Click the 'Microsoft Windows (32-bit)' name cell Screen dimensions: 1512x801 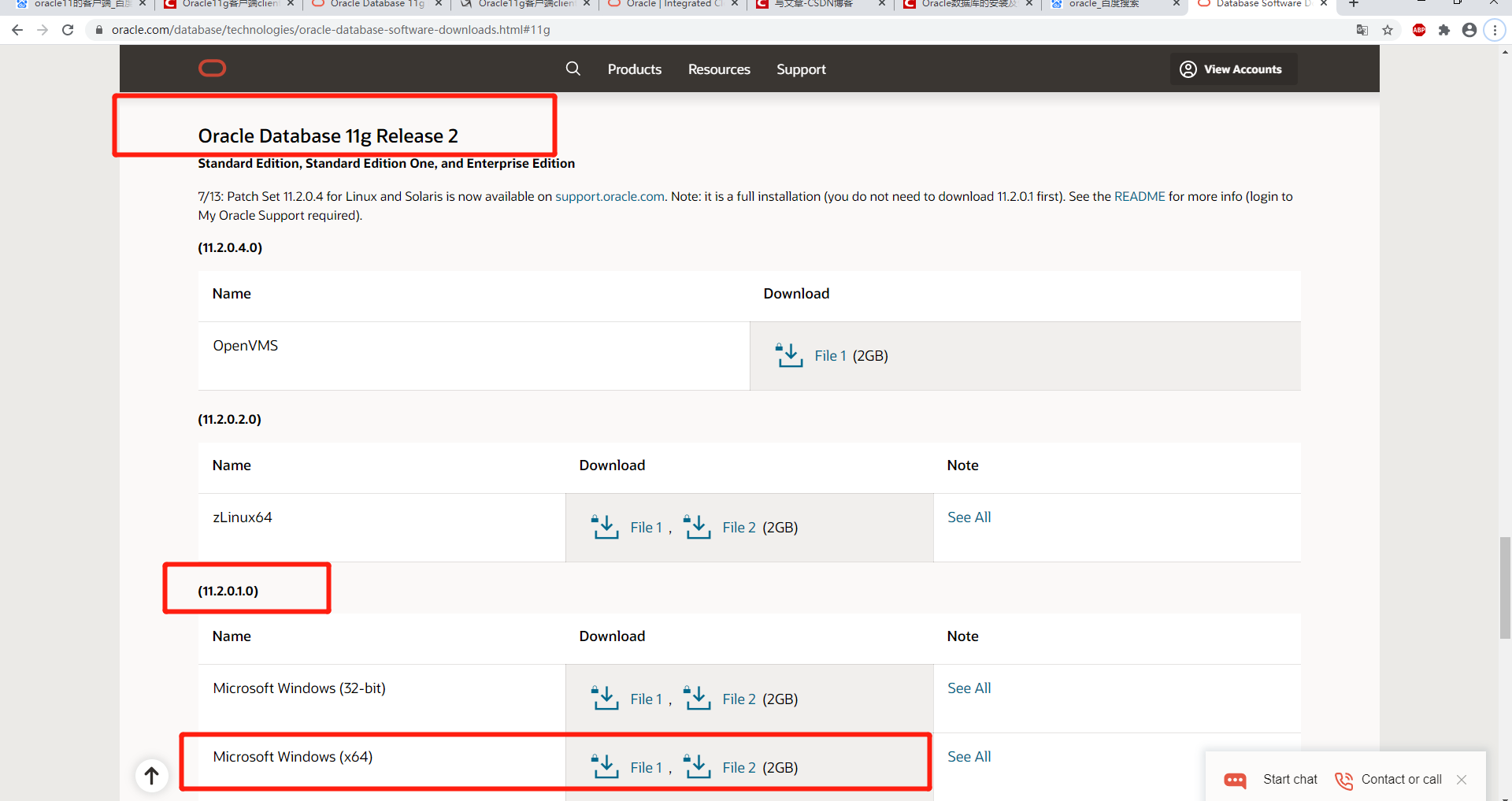click(382, 699)
